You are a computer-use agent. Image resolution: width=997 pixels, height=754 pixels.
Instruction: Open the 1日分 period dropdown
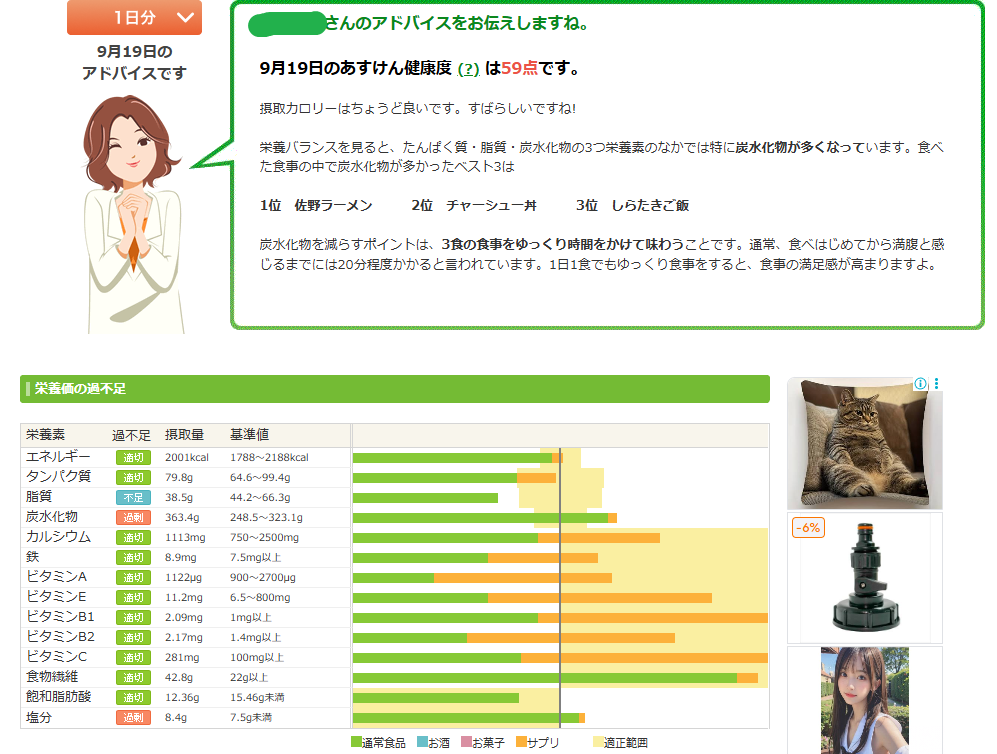click(x=134, y=17)
